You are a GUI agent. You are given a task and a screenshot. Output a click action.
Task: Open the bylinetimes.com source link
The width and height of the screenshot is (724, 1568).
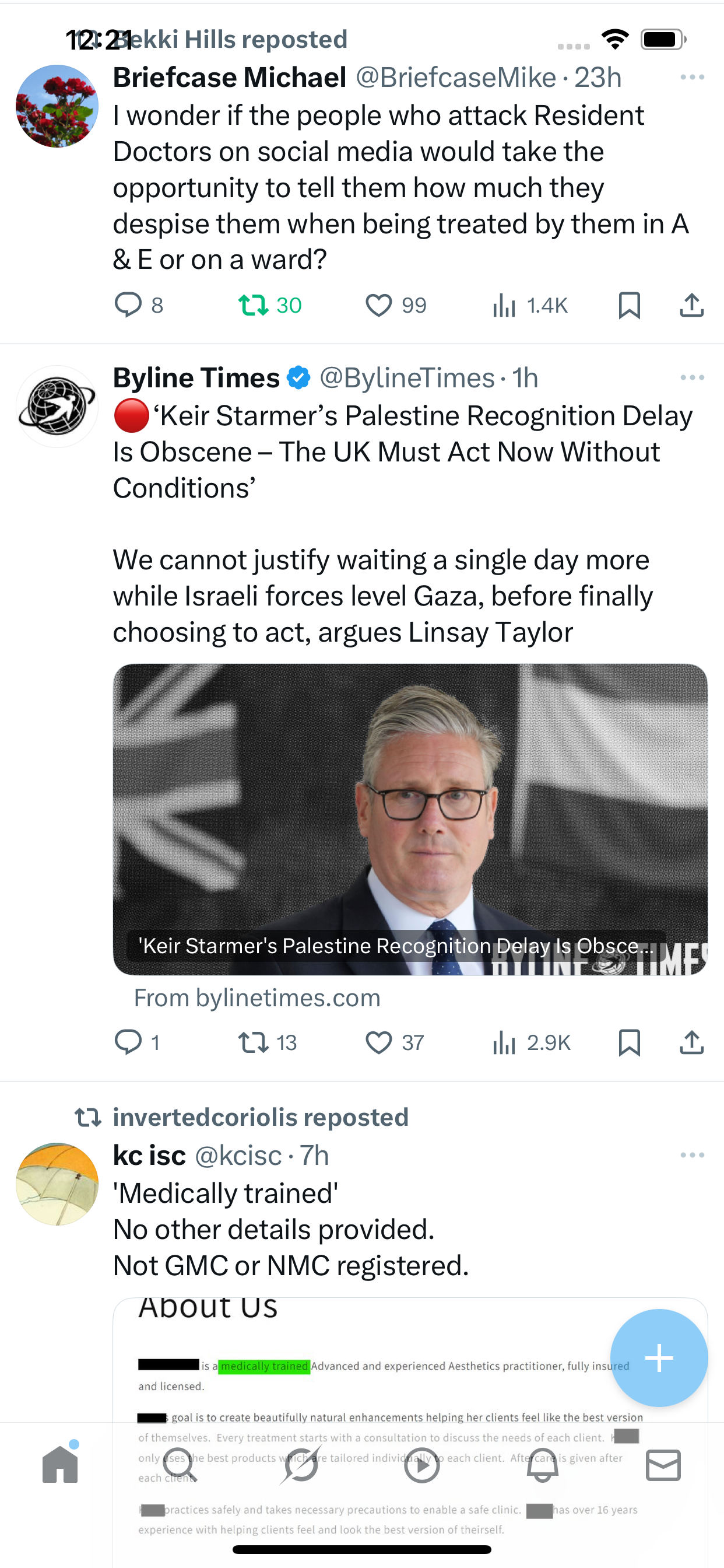(x=257, y=998)
